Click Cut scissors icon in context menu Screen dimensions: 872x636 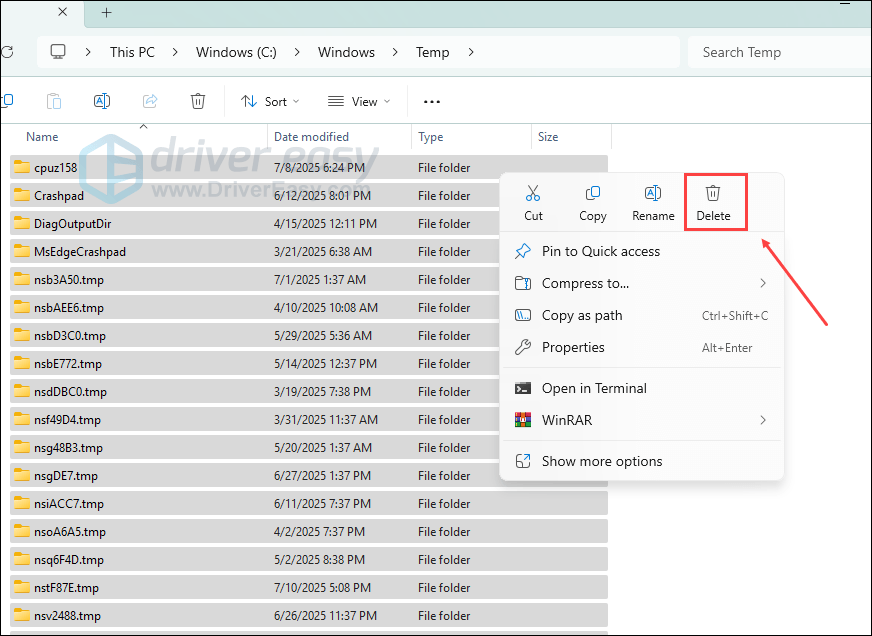coord(533,194)
